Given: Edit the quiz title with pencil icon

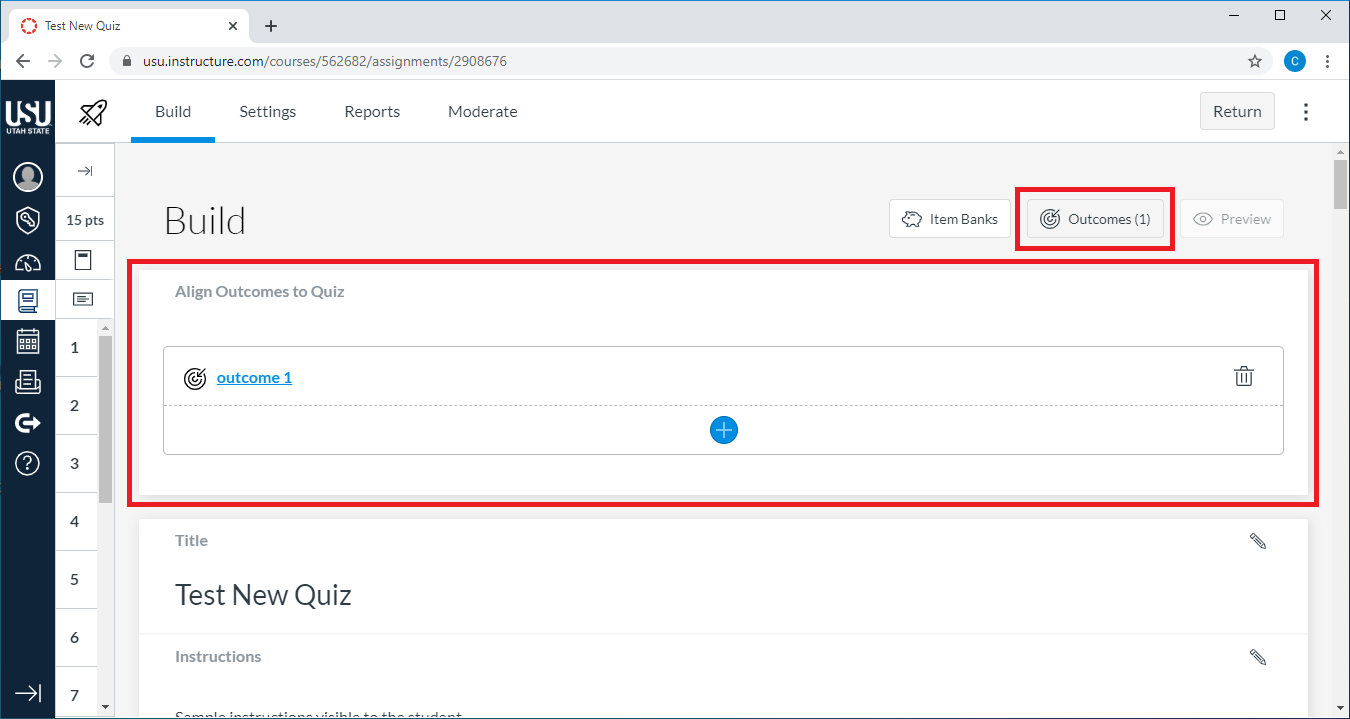Looking at the screenshot, I should click(x=1258, y=541).
